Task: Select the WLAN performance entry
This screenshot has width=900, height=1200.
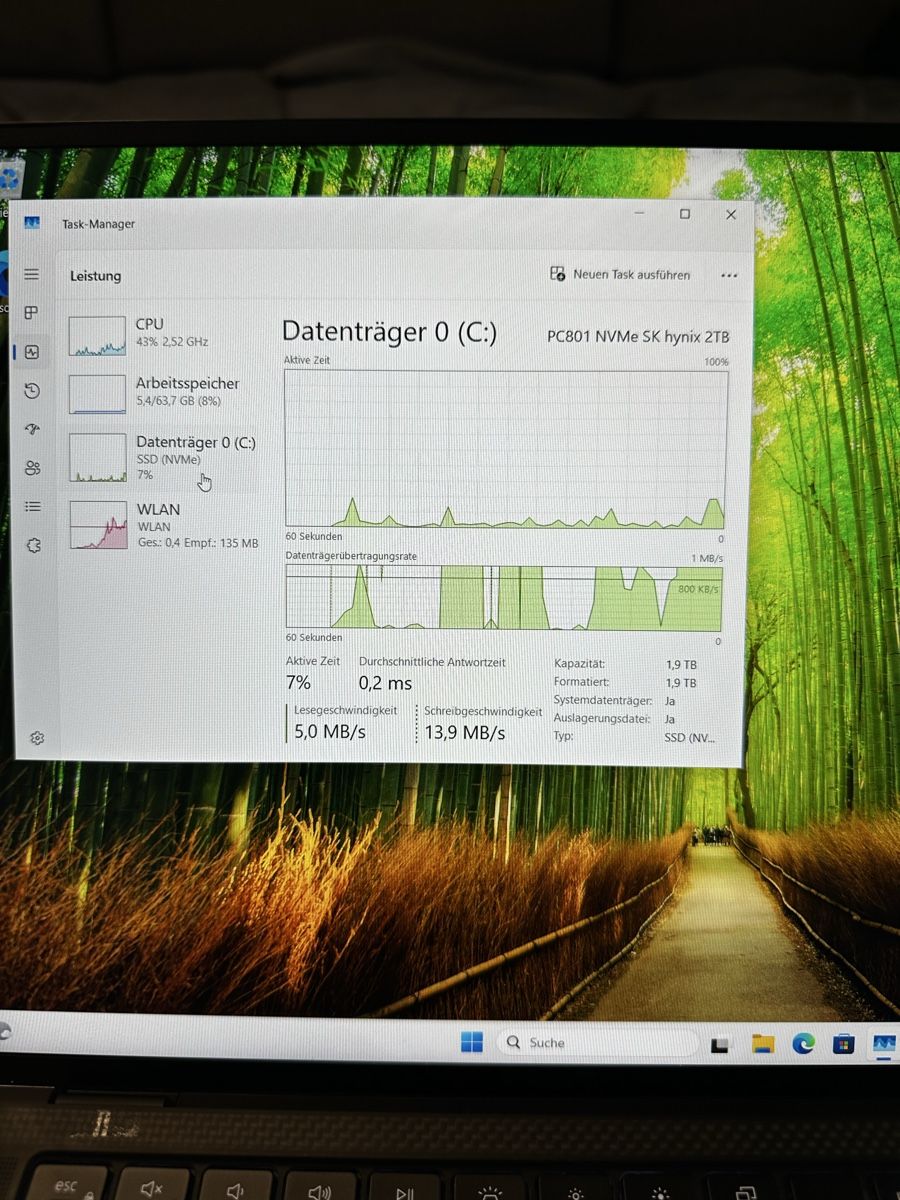Action: point(163,525)
